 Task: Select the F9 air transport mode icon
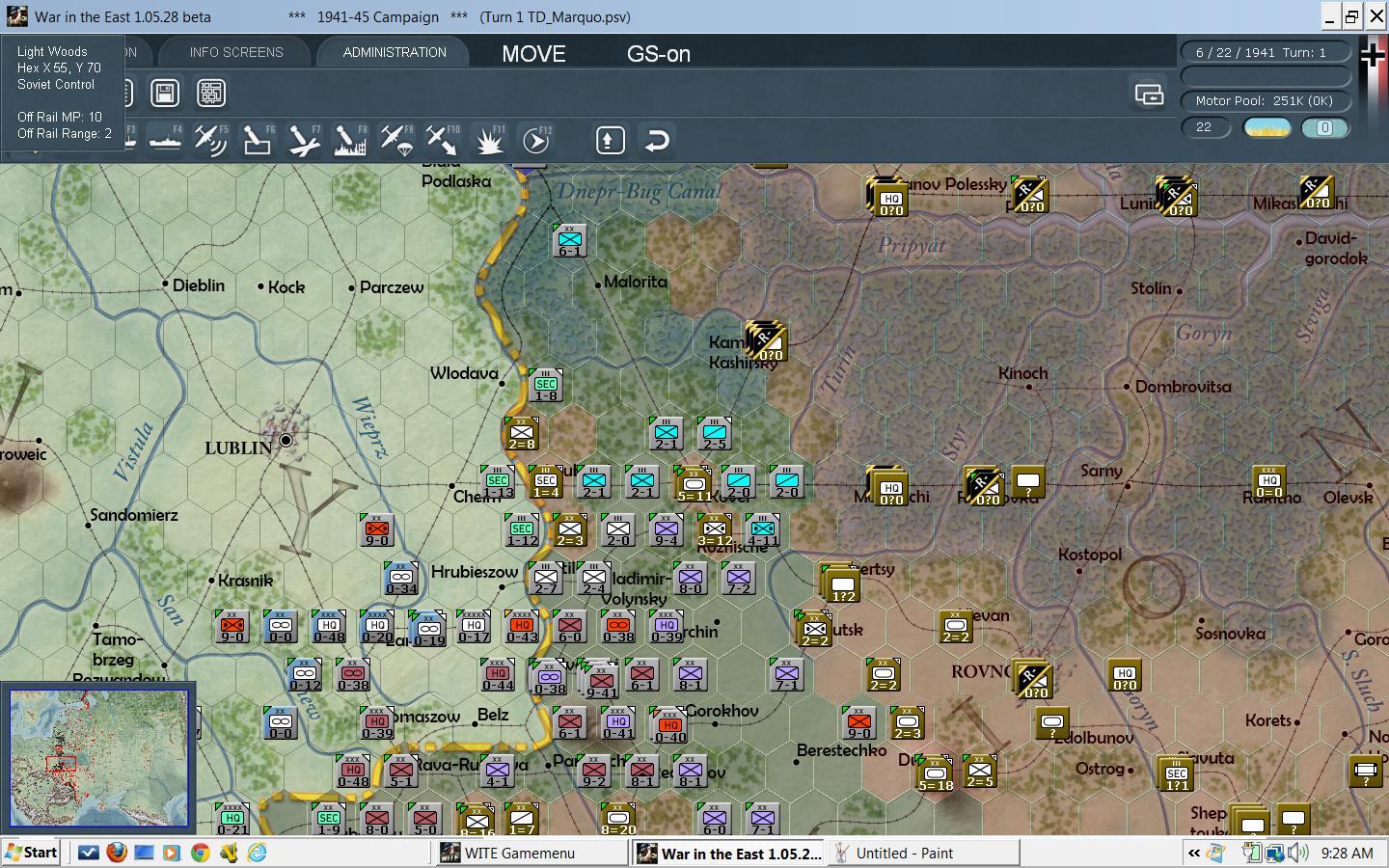tap(395, 140)
